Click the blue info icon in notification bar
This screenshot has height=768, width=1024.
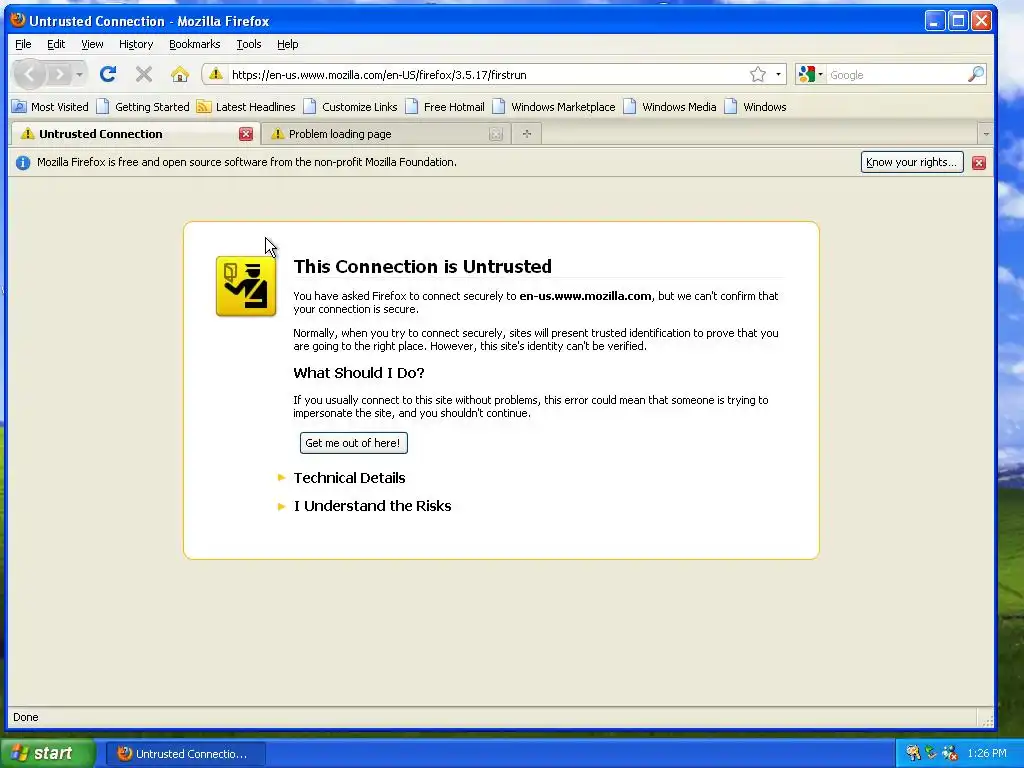23,163
